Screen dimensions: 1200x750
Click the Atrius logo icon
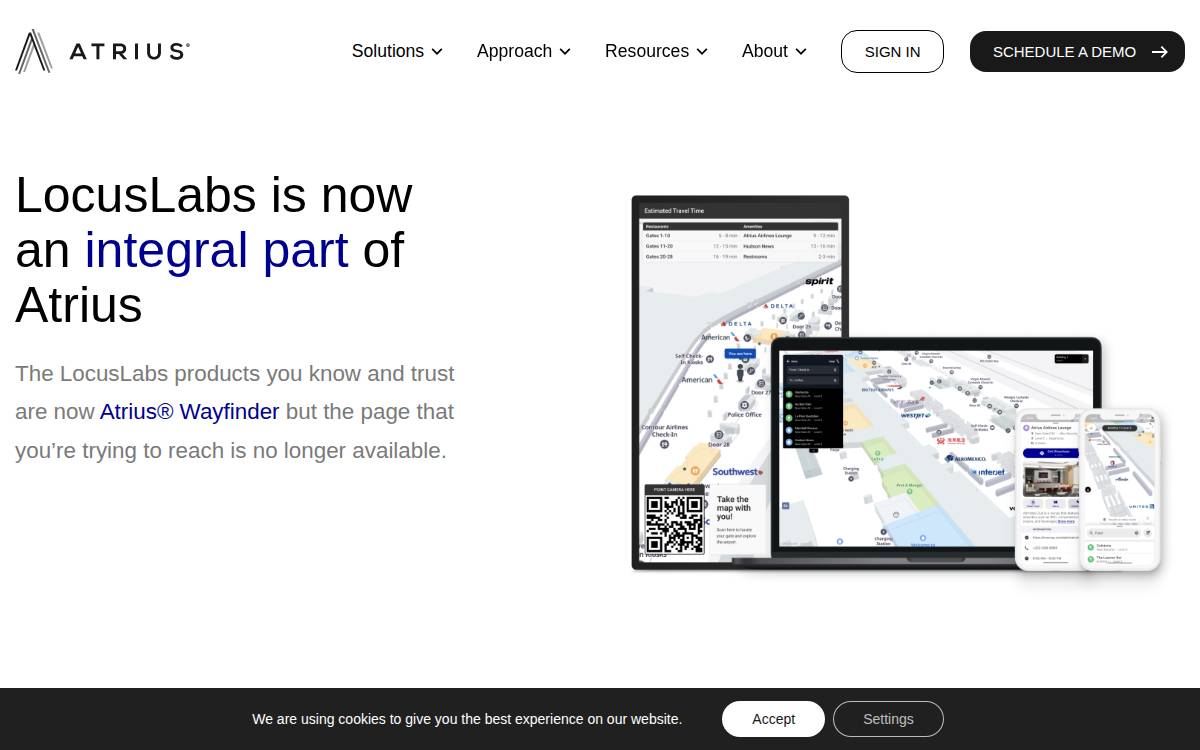point(34,51)
